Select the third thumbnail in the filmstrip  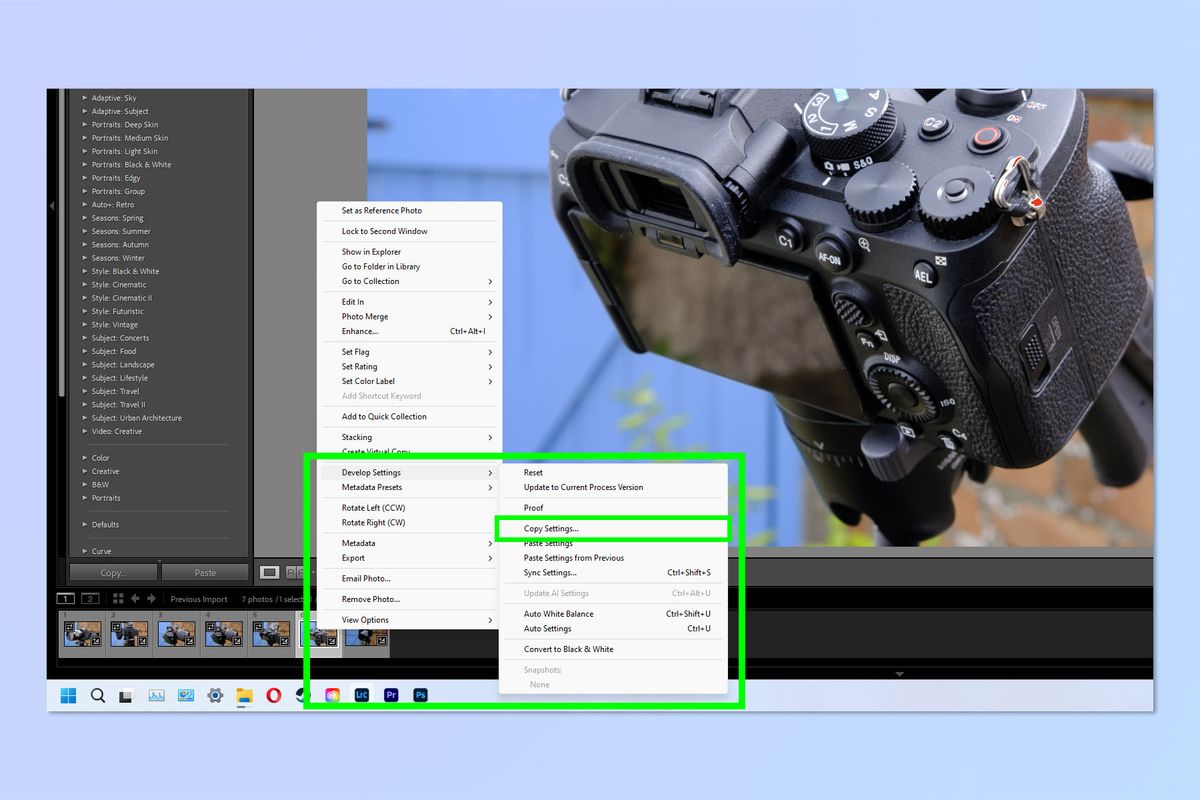[177, 635]
